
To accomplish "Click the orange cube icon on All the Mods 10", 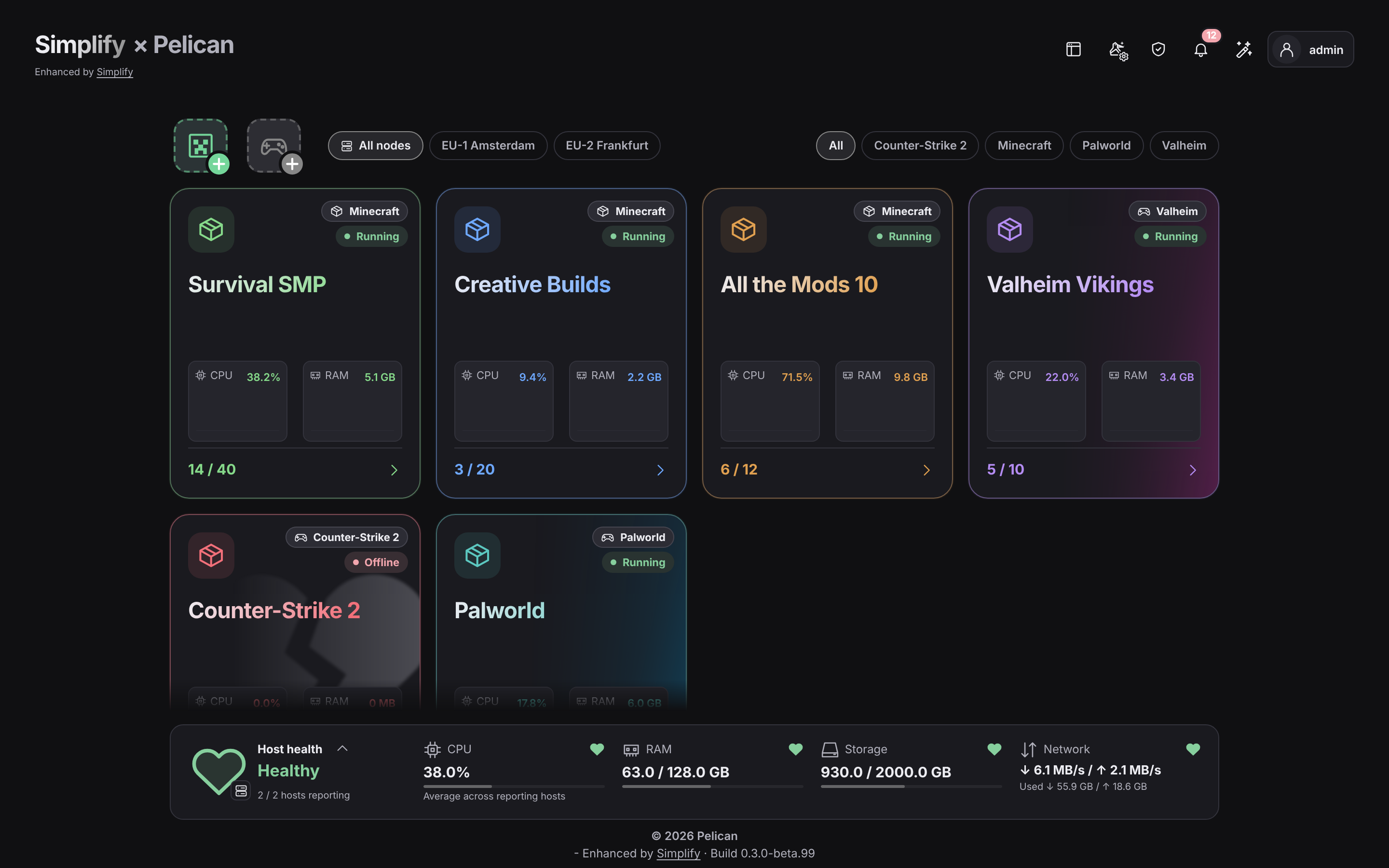I will 743,230.
